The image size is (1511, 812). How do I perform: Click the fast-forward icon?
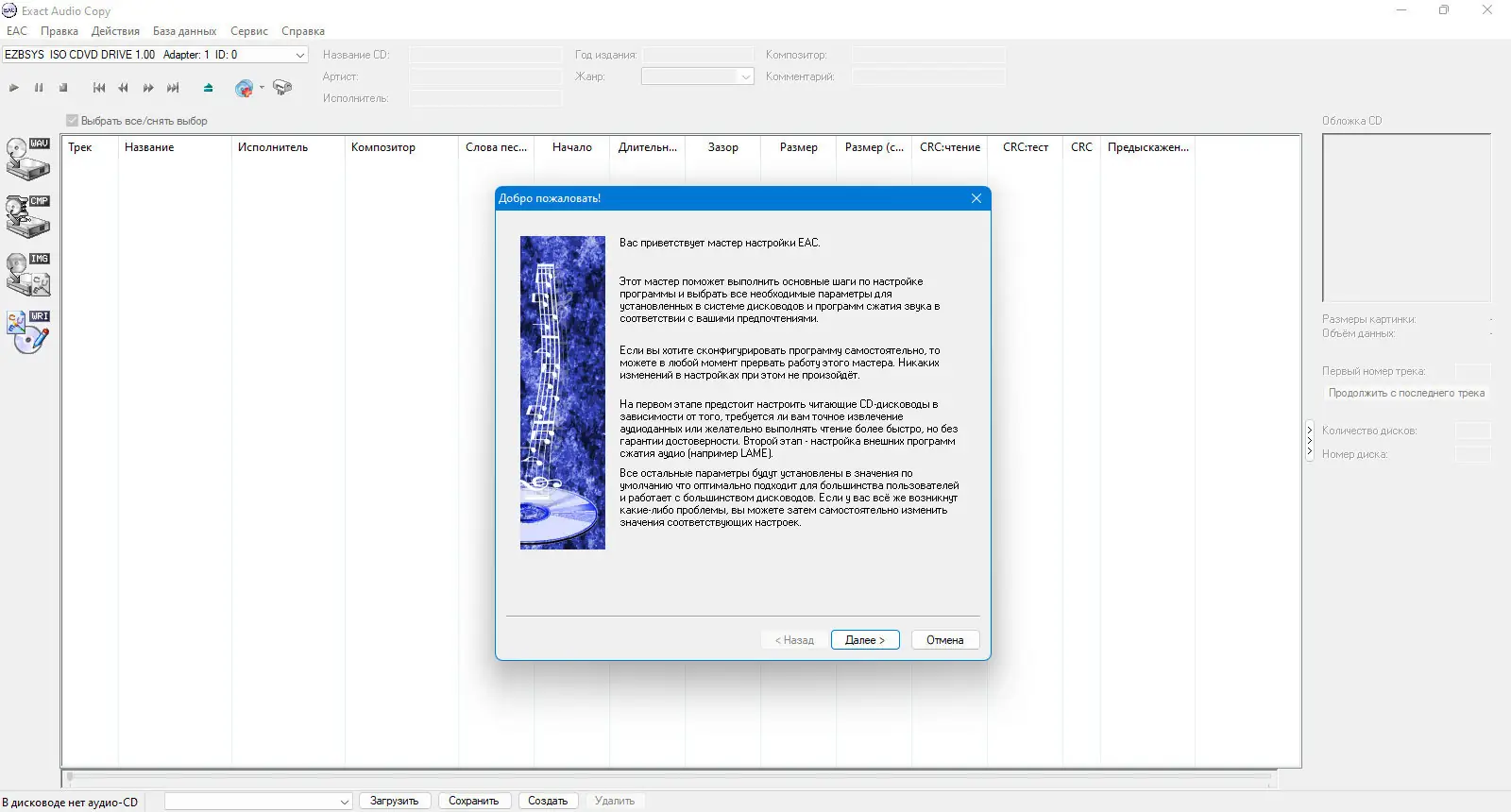click(x=148, y=88)
